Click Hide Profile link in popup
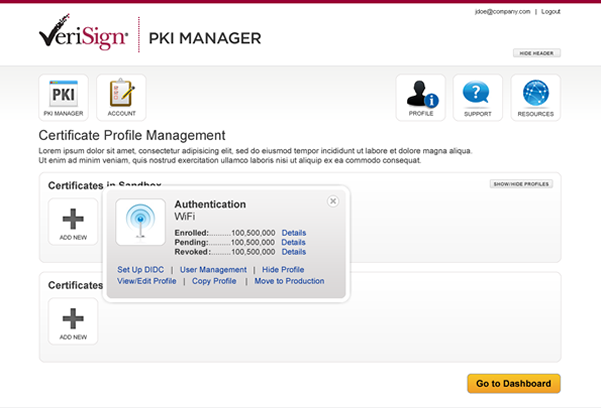The width and height of the screenshot is (601, 408). pyautogui.click(x=283, y=270)
